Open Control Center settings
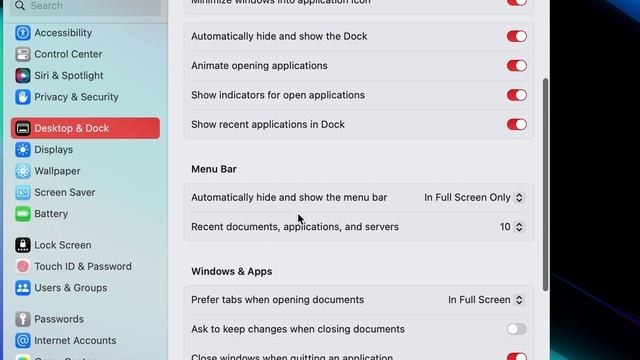This screenshot has width=640, height=360. coord(85,54)
